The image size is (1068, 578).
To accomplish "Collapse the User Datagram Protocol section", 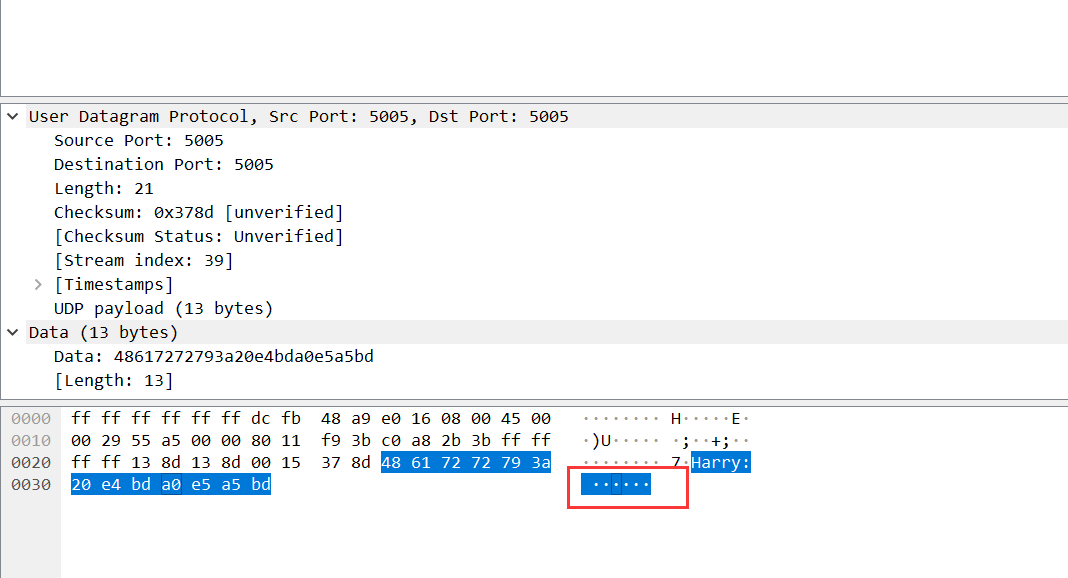I will pos(12,116).
